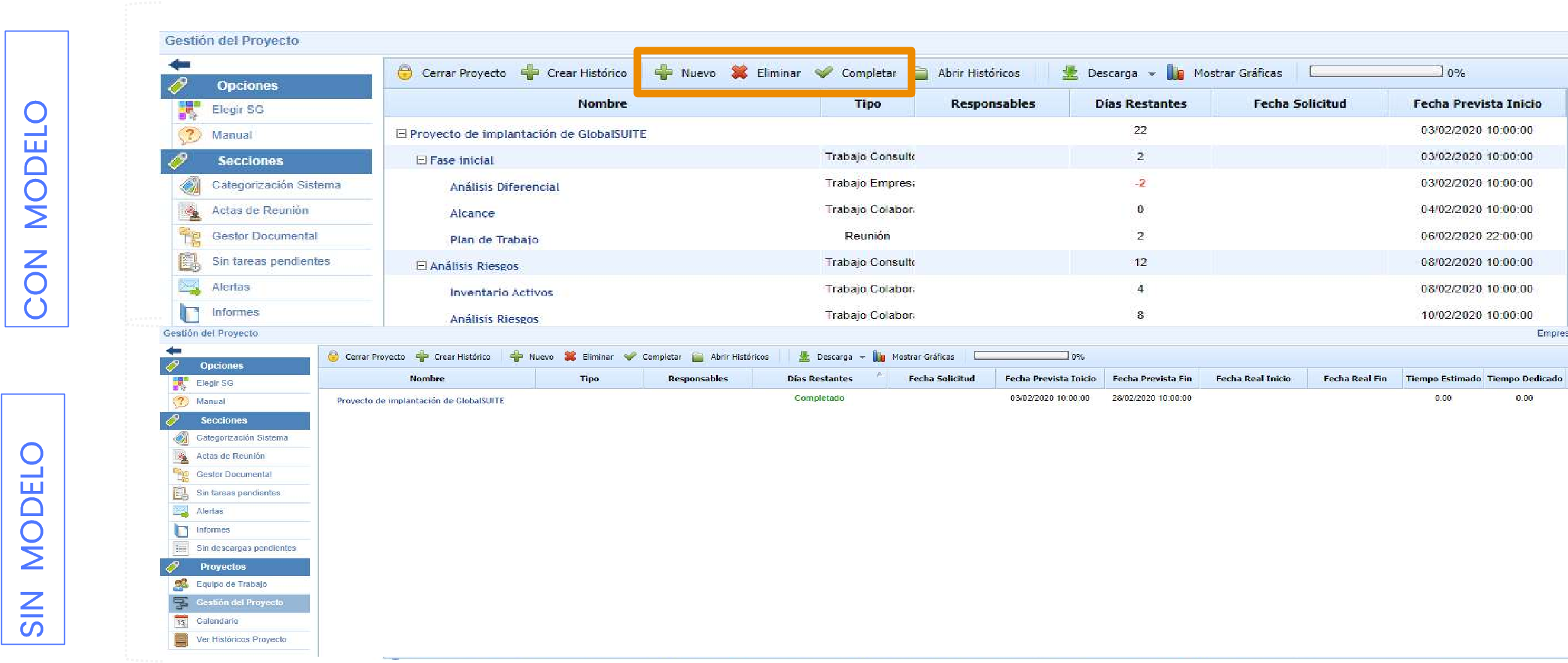Click Mostrar Gráficas chart icon in upper toolbar
The width and height of the screenshot is (1568, 663).
coord(1175,73)
